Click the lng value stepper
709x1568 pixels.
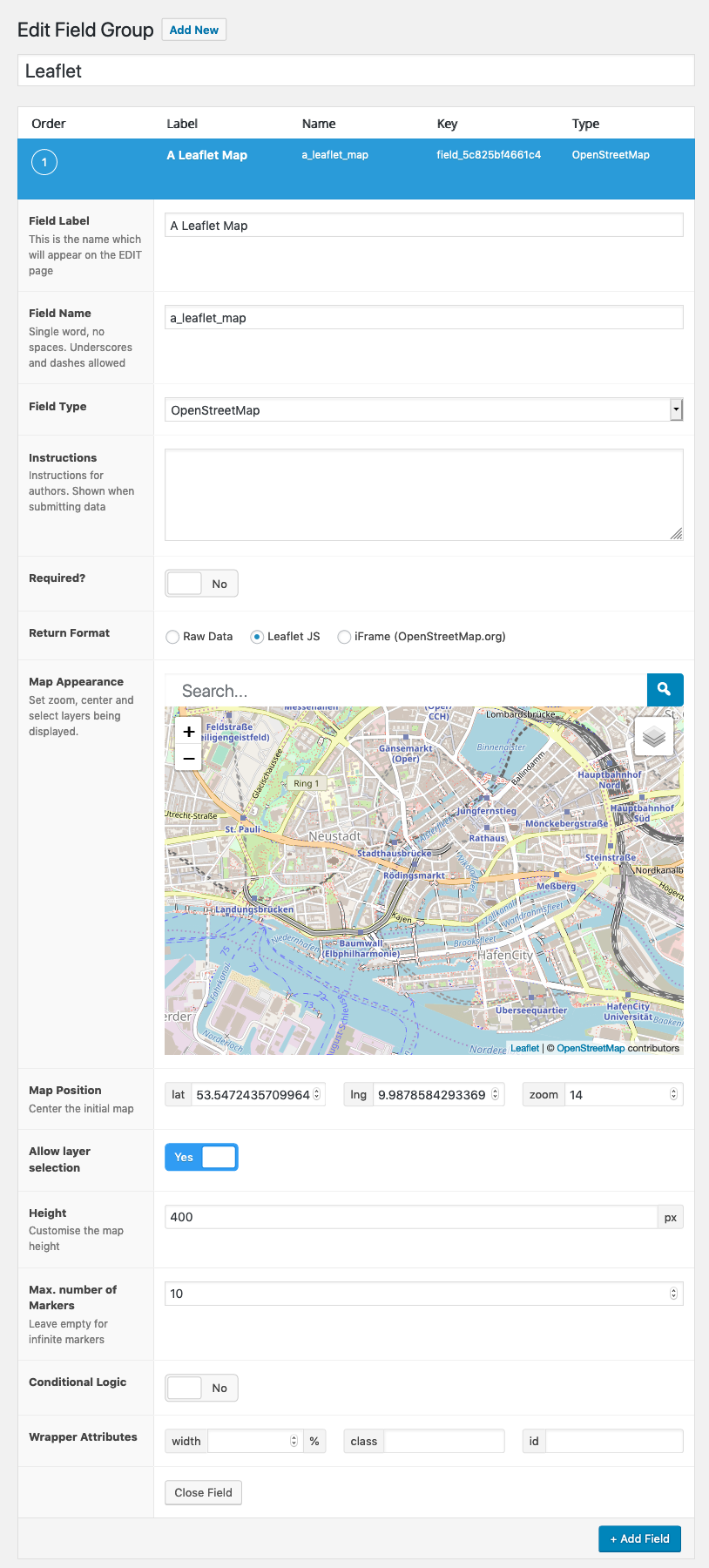(x=495, y=1094)
